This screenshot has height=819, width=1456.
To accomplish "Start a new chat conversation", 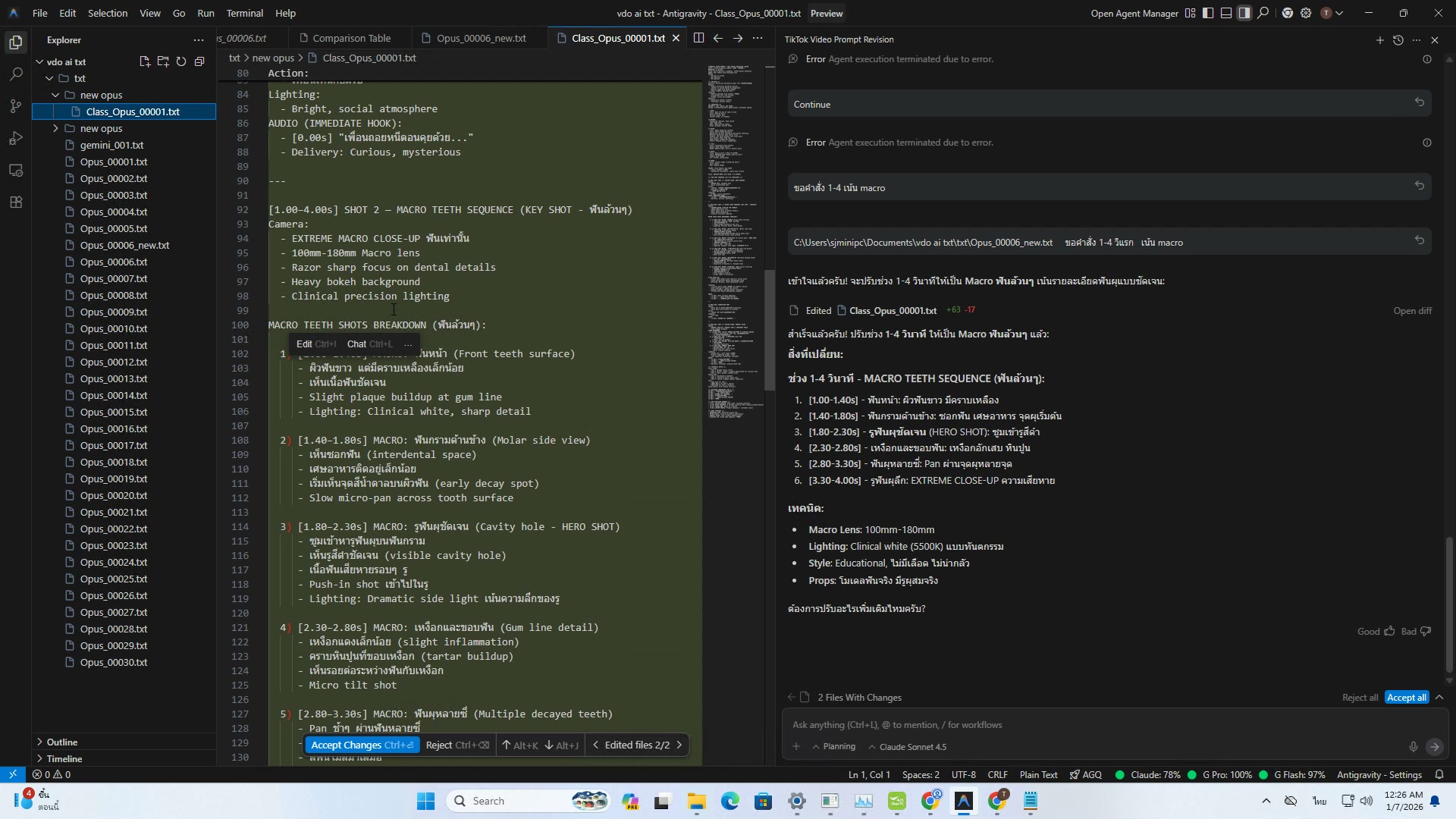I will 1379,40.
